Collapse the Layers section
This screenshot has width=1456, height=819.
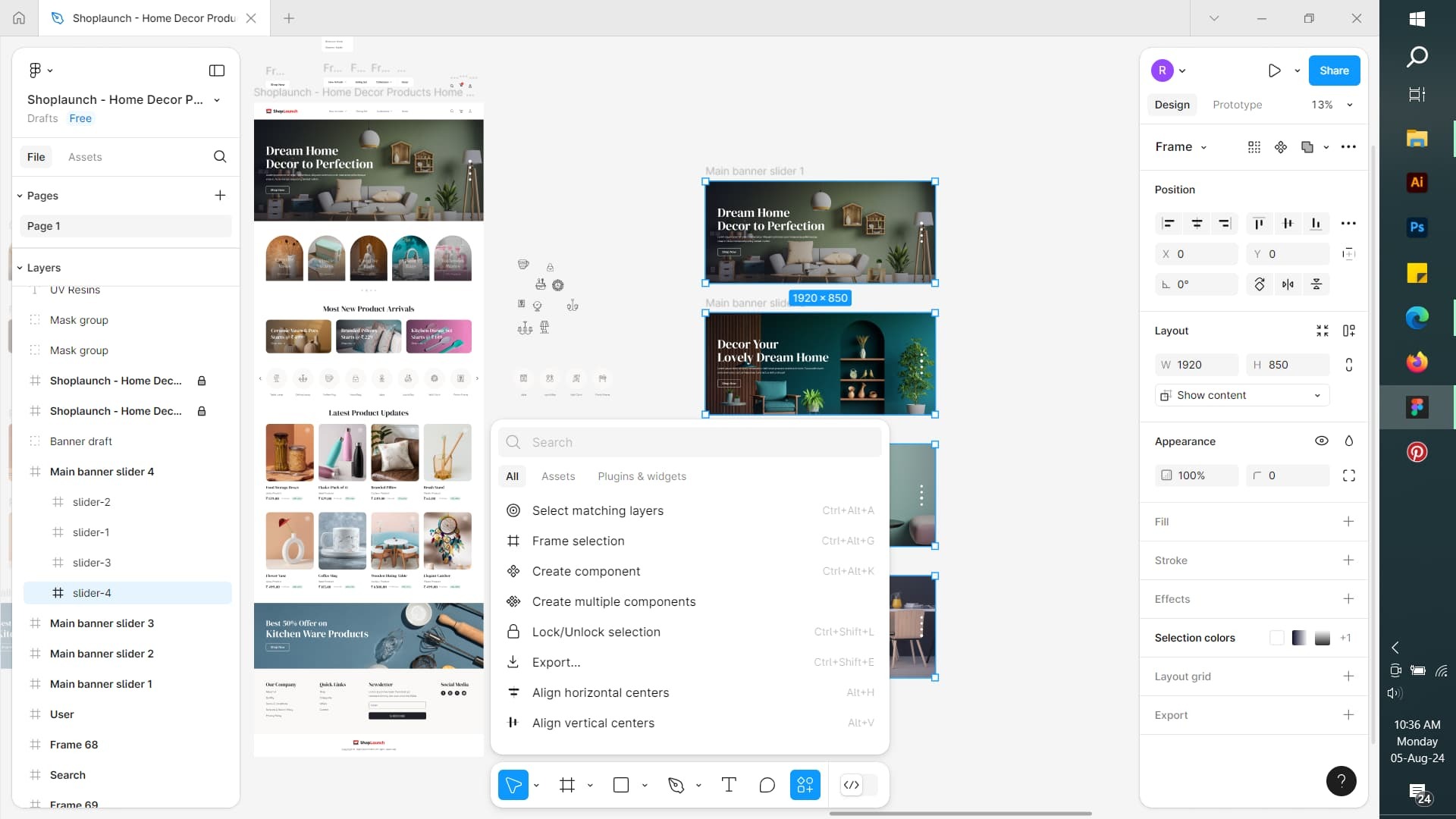[20, 268]
